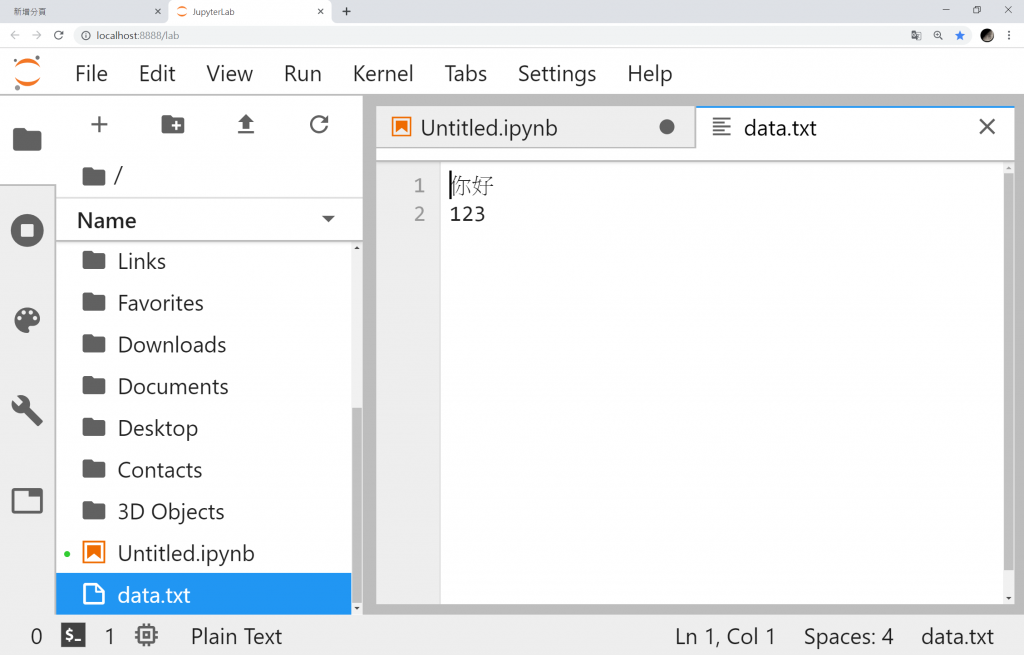1024x655 pixels.
Task: Open the Downloads folder
Action: tap(171, 345)
